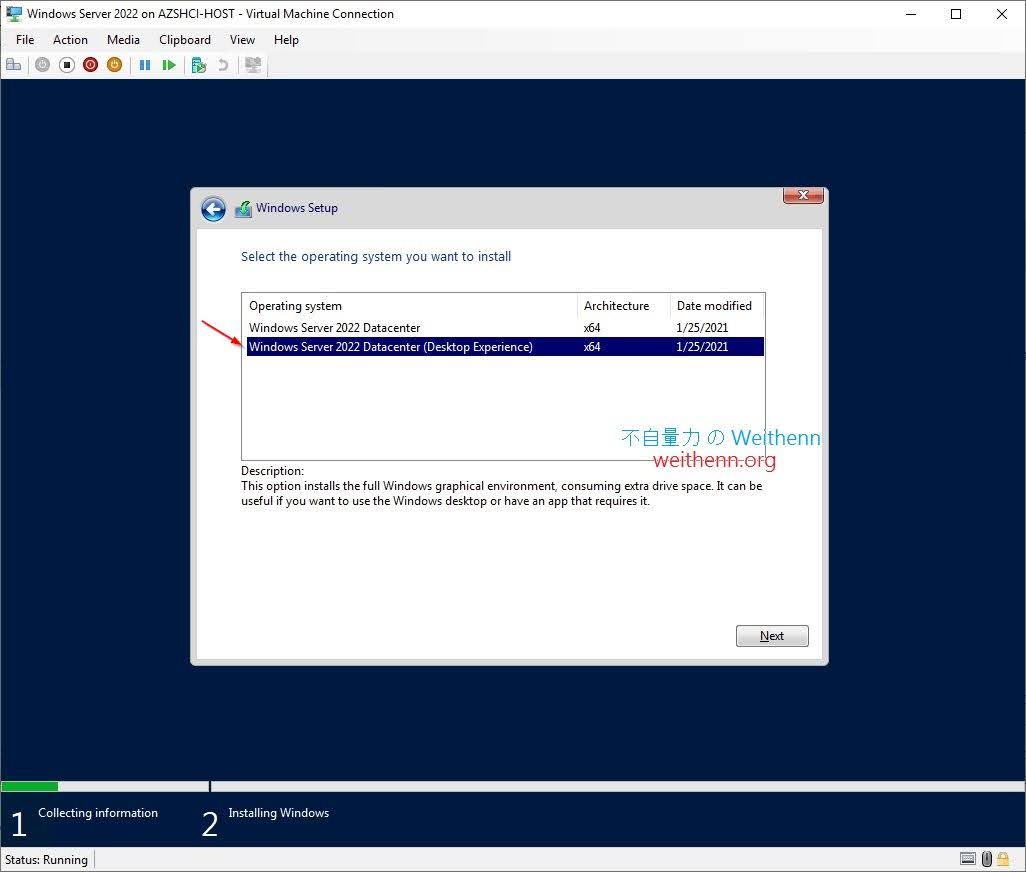The image size is (1026, 872).
Task: Shut down the VM with the red power icon
Action: click(x=90, y=65)
